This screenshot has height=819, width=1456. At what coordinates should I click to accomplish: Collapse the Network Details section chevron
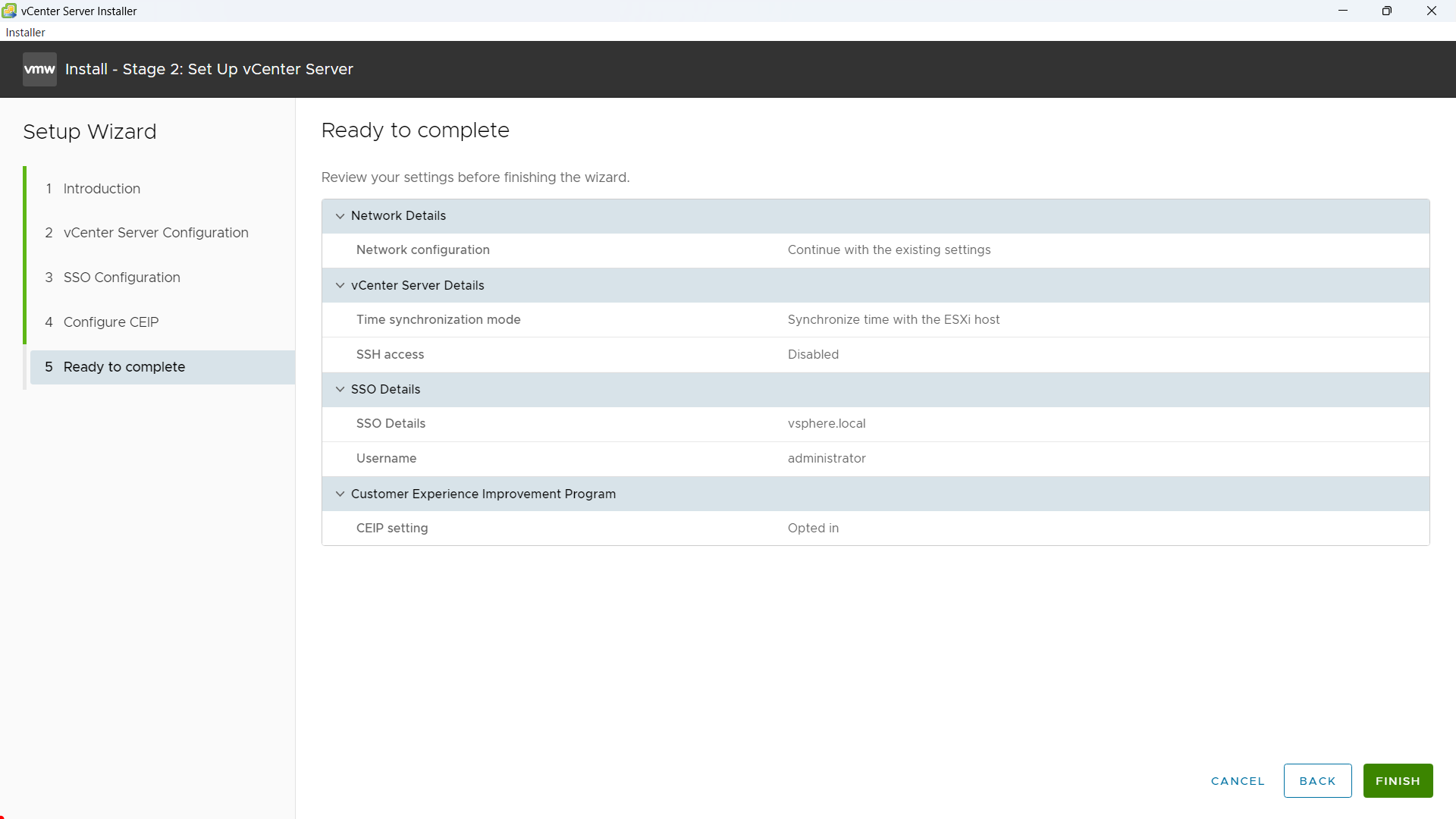(340, 216)
